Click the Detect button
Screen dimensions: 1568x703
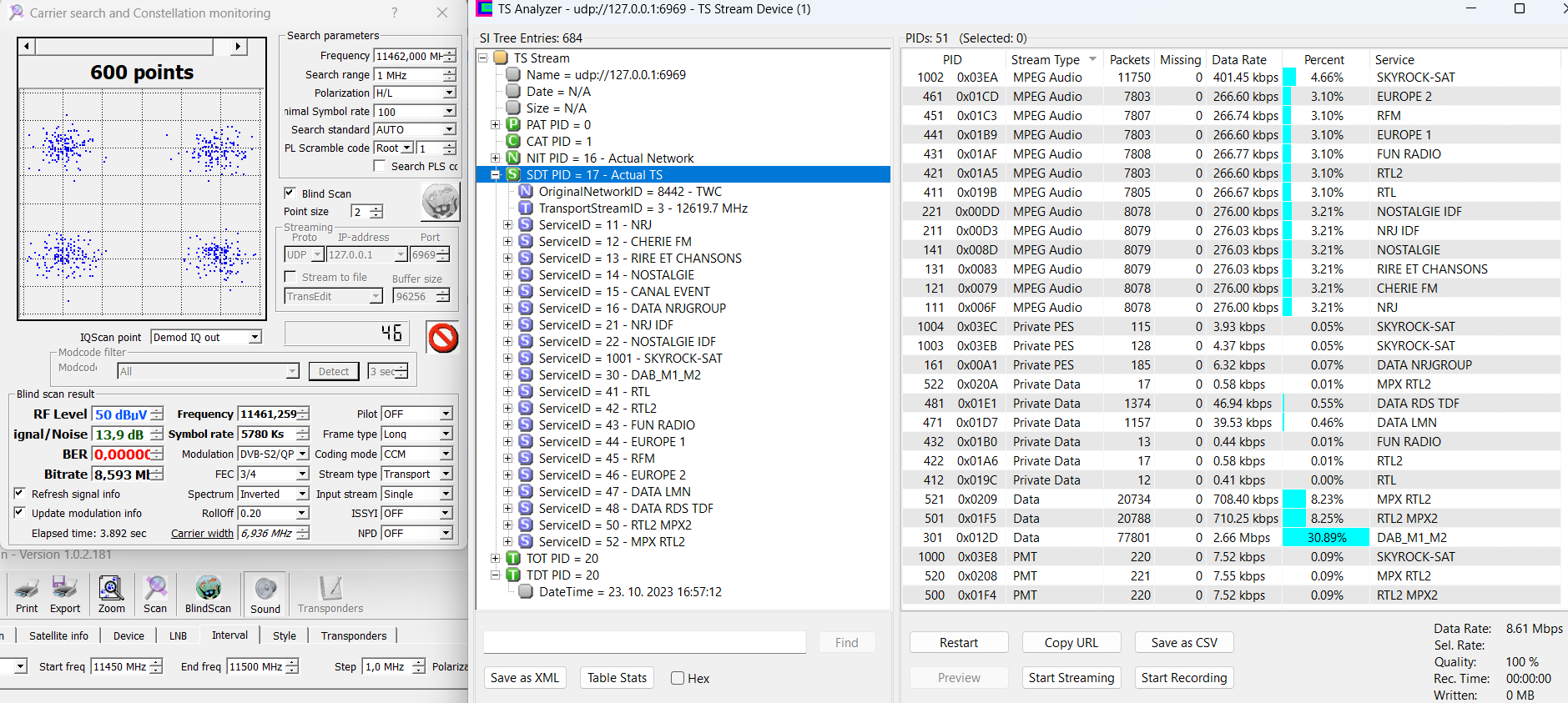pyautogui.click(x=334, y=371)
